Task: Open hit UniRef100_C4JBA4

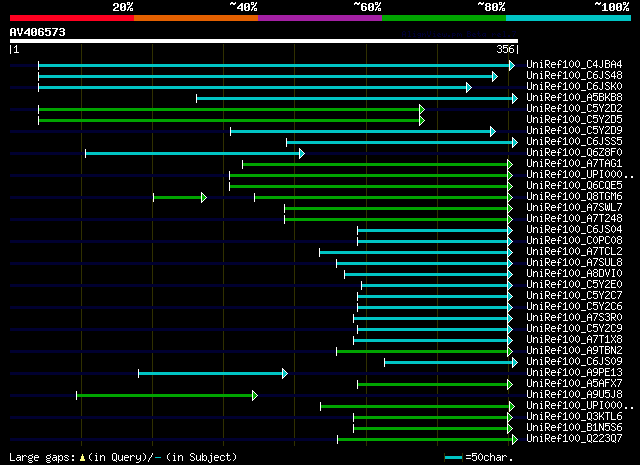Action: pos(574,65)
